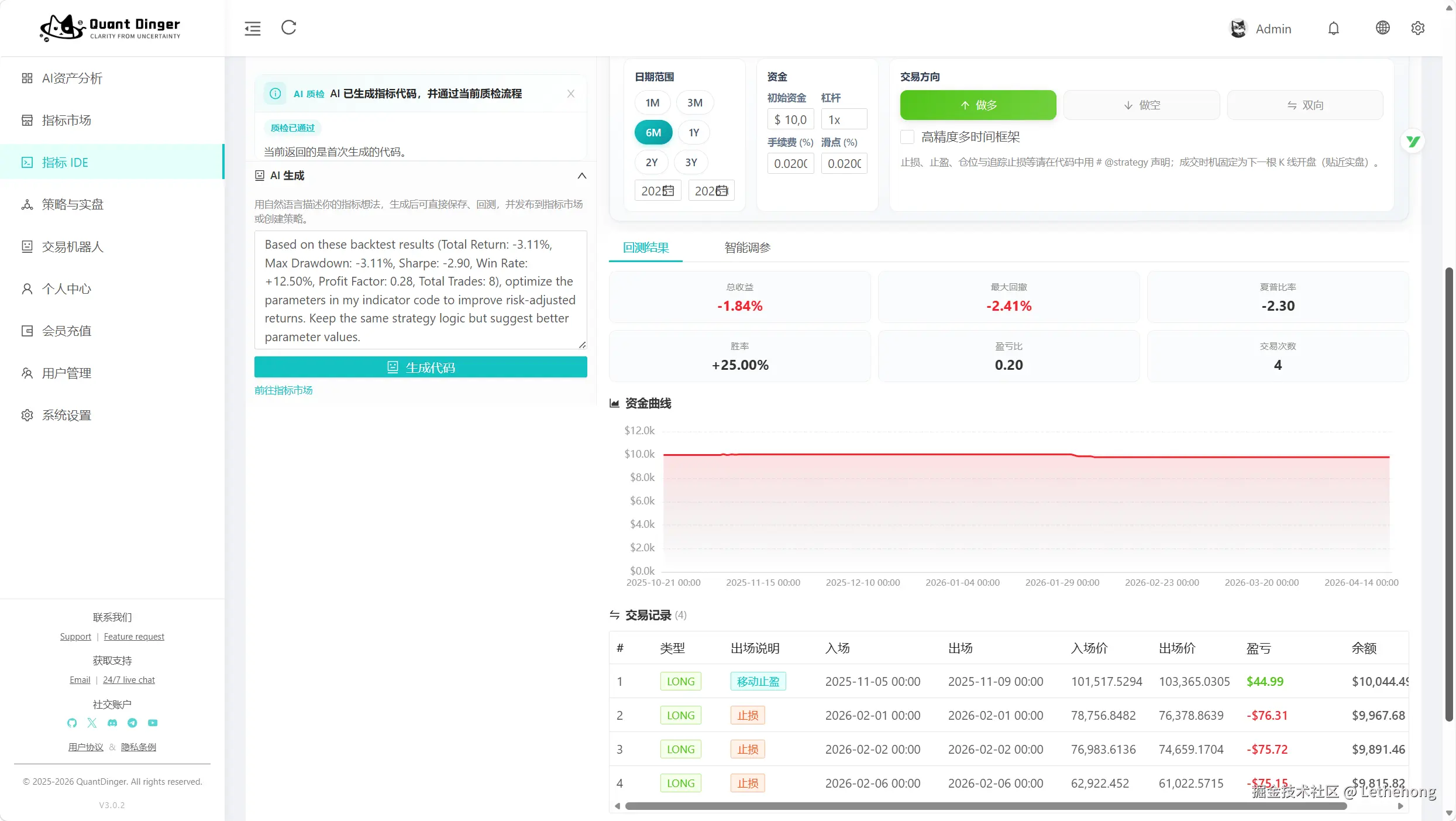1456x821 pixels.
Task: Open 策略与实盘 in the sidebar
Action: point(73,204)
